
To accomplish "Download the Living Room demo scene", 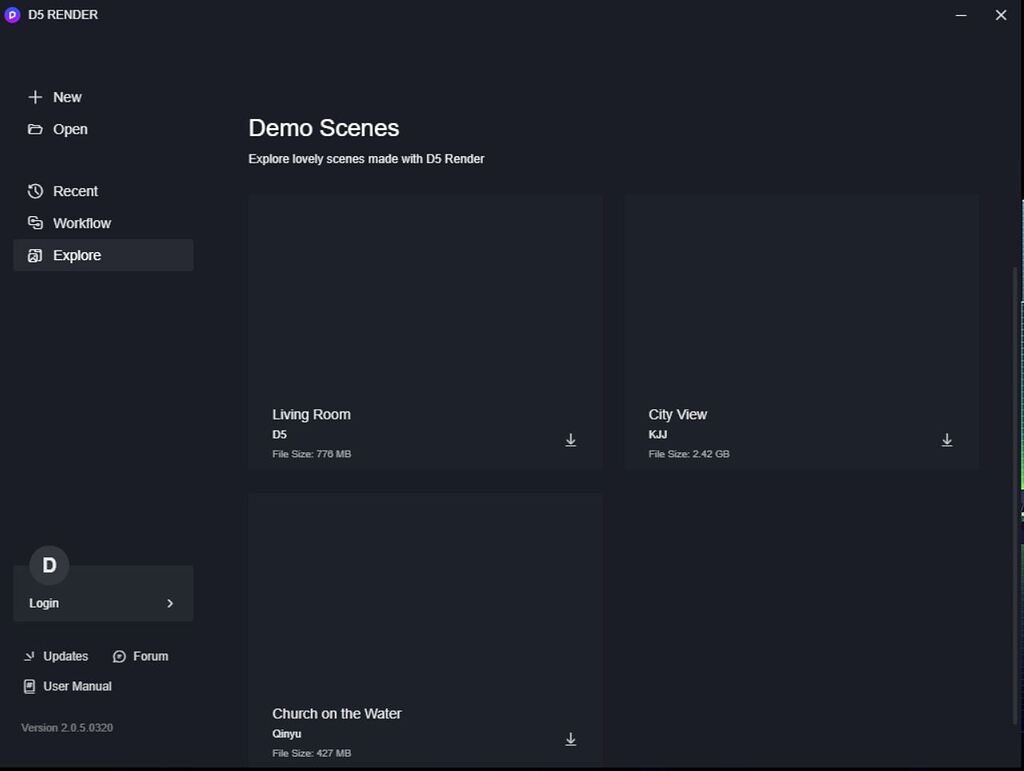I will click(x=571, y=439).
